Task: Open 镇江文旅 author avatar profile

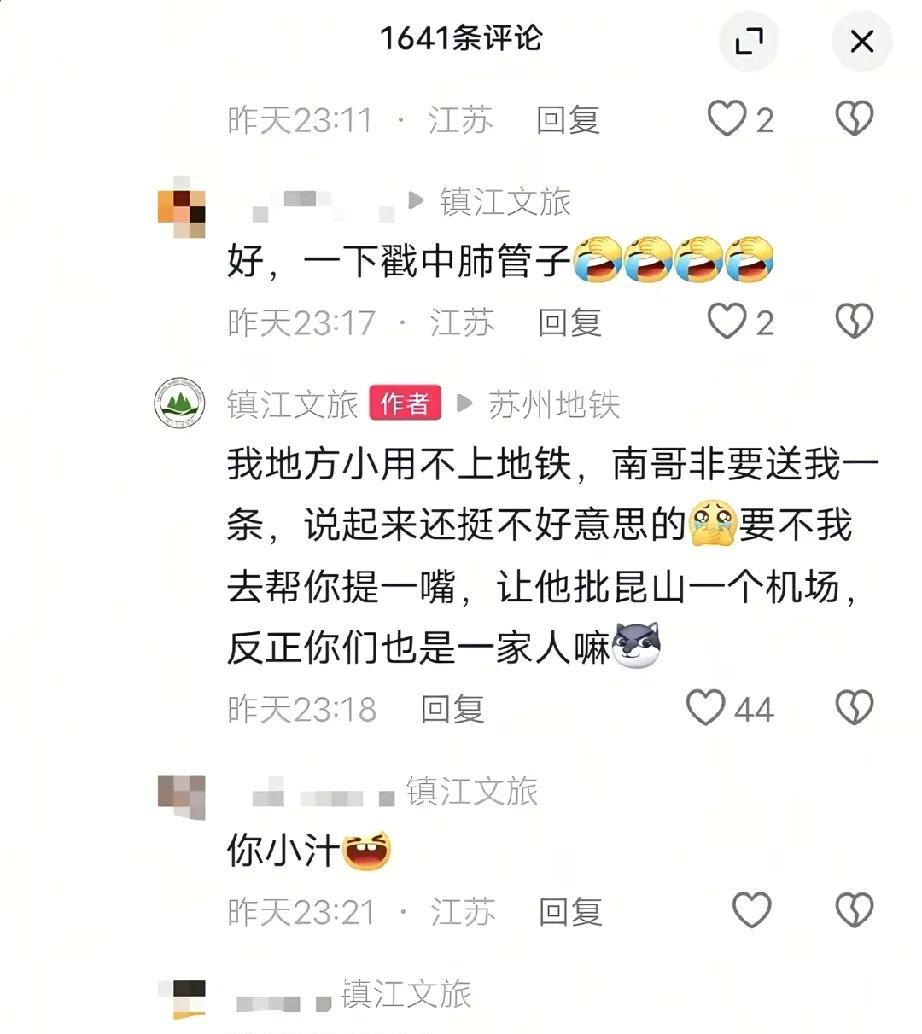Action: point(179,403)
